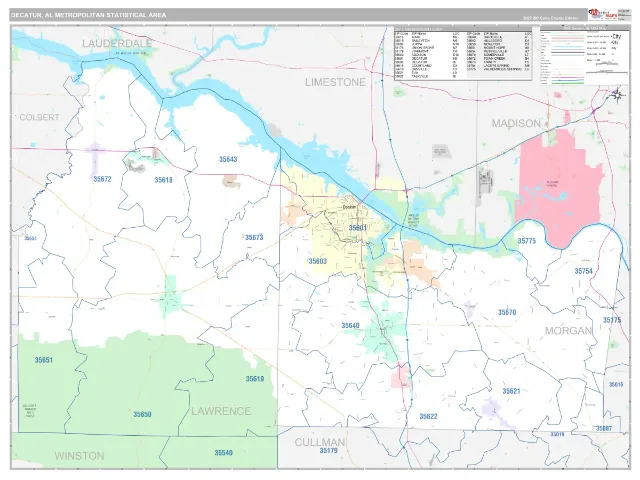Click the compass rose icon

point(617,95)
